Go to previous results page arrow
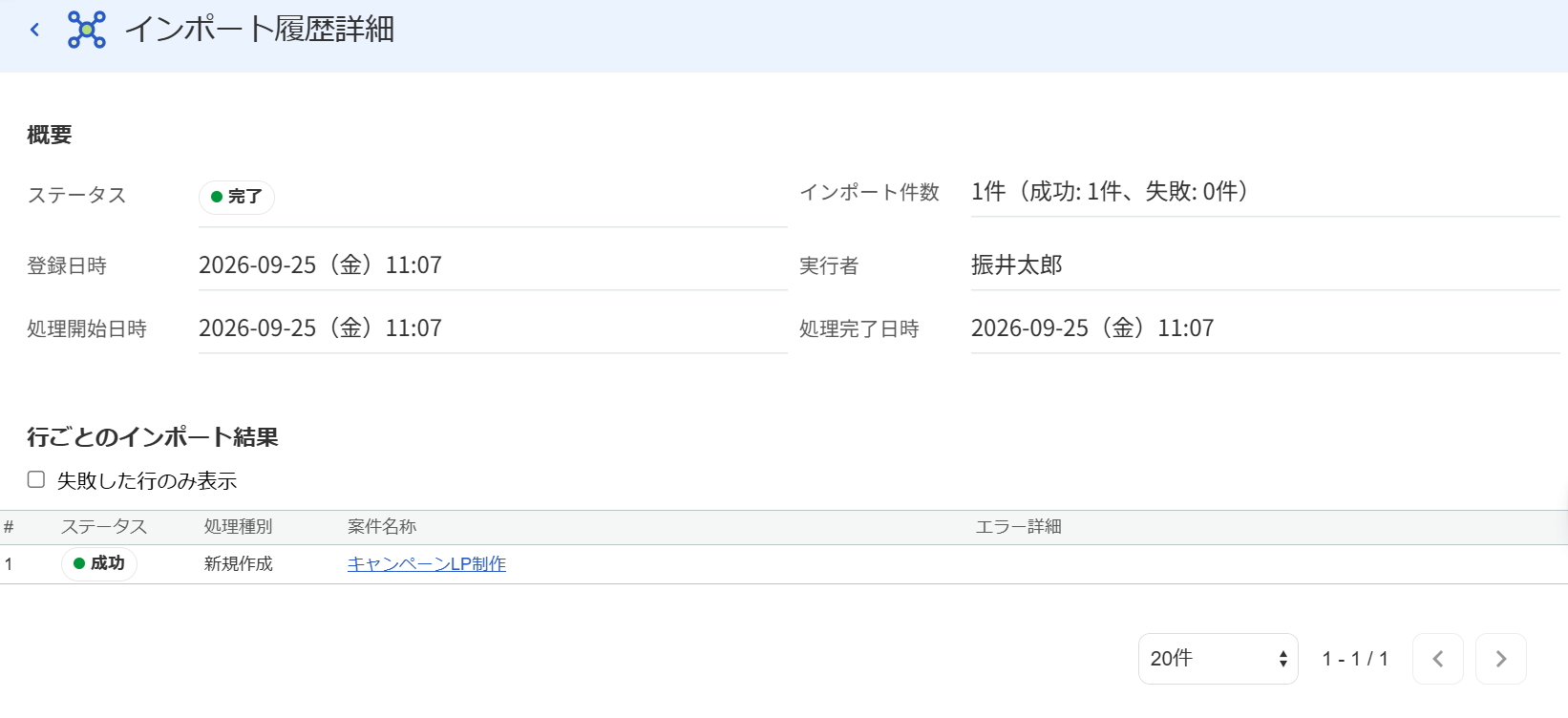This screenshot has height=718, width=1568. [1437, 659]
